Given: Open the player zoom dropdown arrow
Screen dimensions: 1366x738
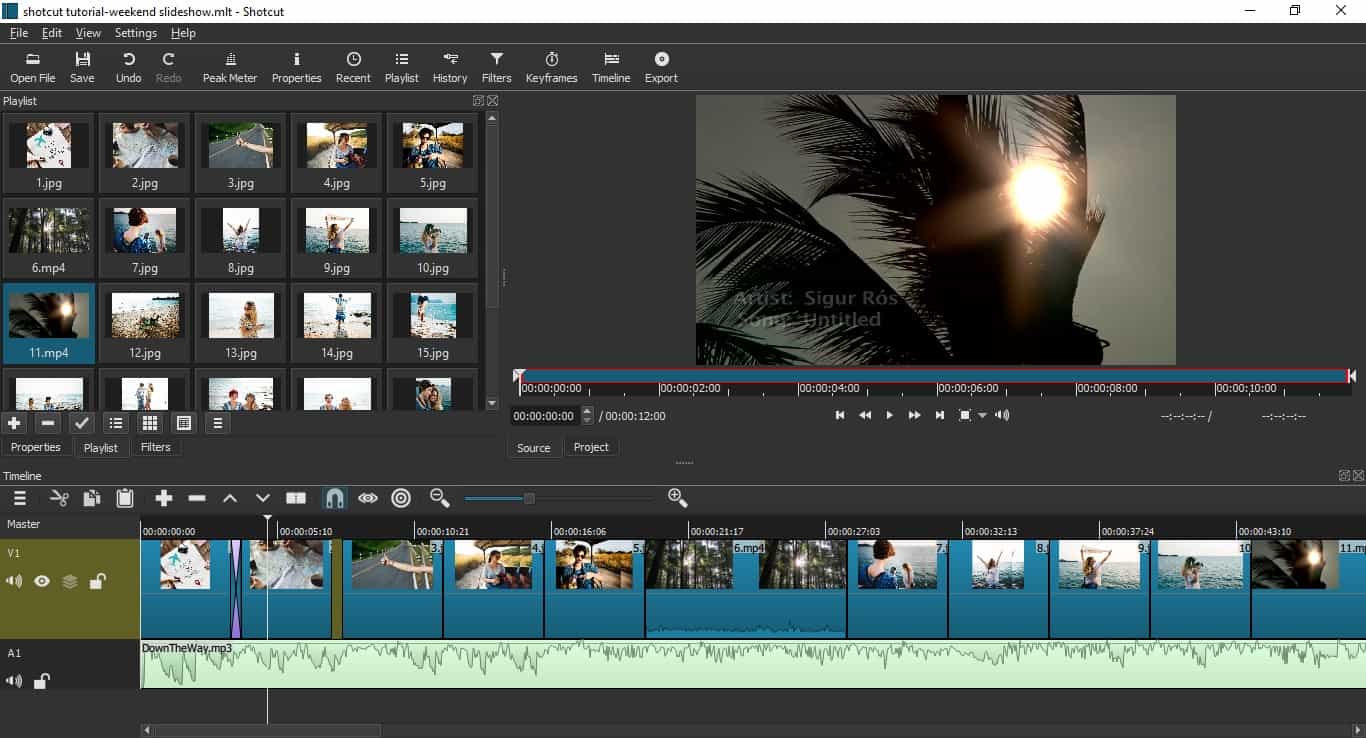Looking at the screenshot, I should [x=982, y=415].
